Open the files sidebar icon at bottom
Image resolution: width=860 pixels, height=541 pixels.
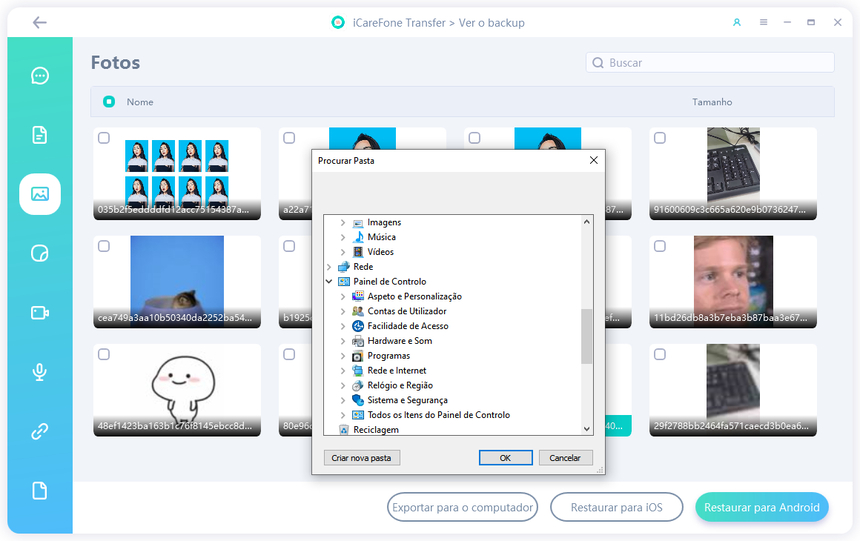[39, 491]
